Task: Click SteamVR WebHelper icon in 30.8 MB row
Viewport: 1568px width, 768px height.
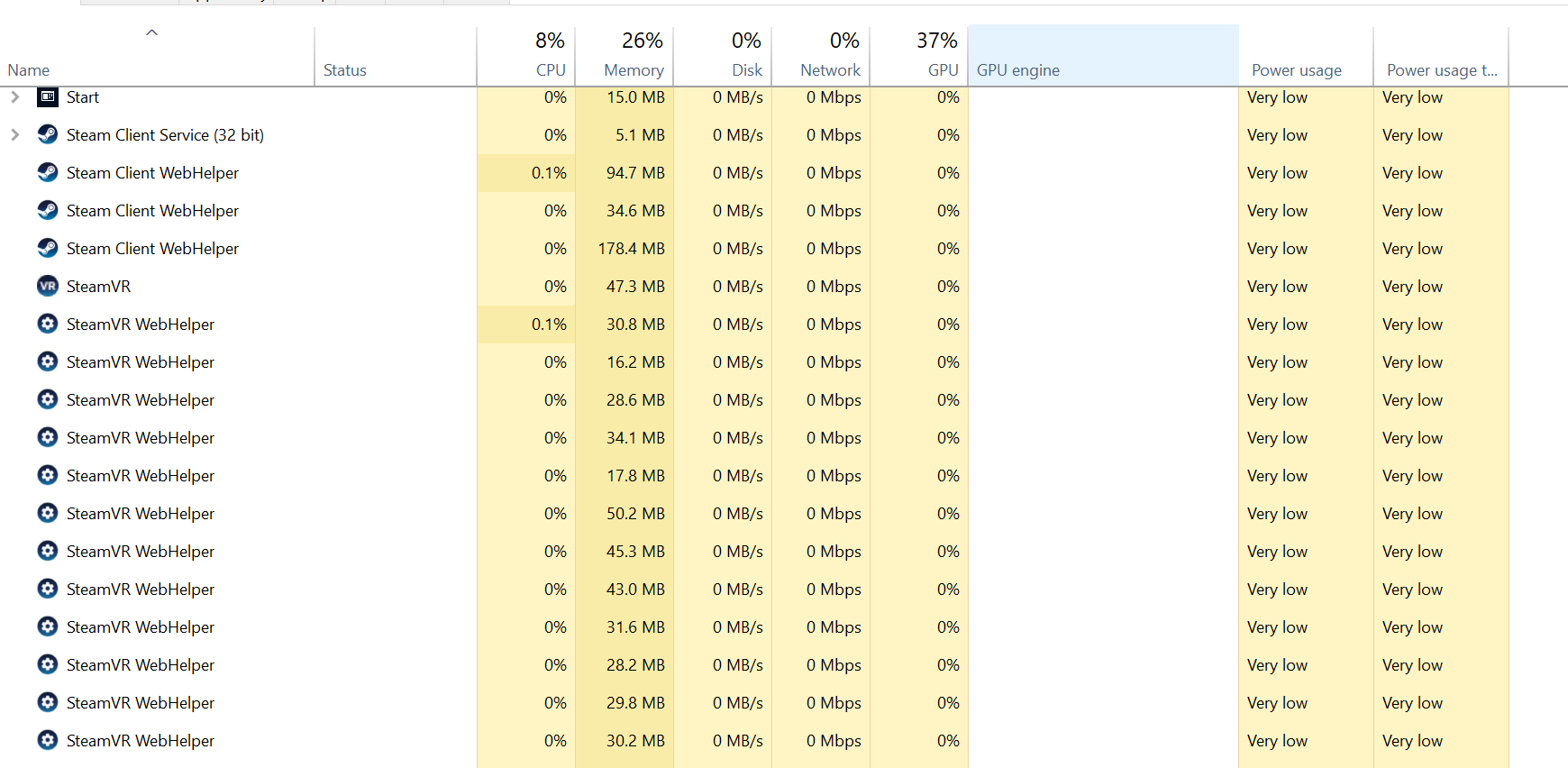Action: coord(48,324)
